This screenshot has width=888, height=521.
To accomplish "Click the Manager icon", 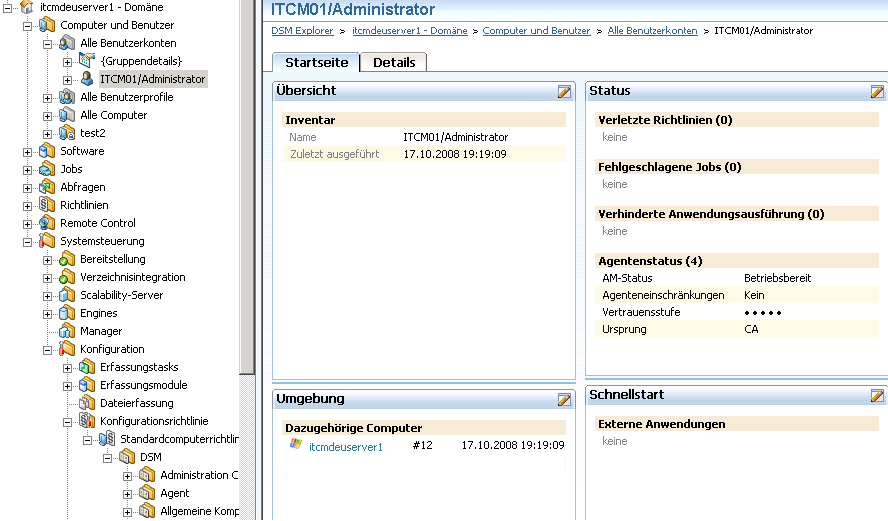I will [67, 331].
